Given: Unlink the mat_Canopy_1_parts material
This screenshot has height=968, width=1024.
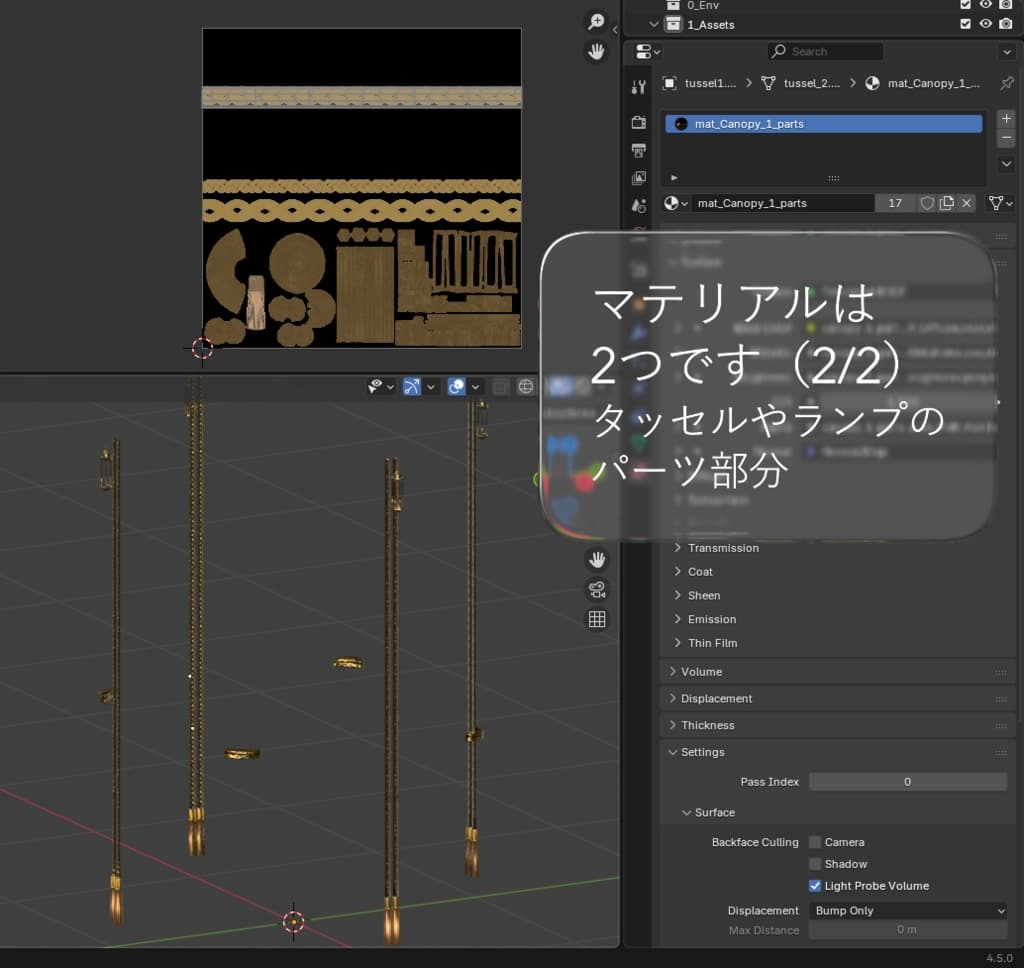Looking at the screenshot, I should 966,203.
